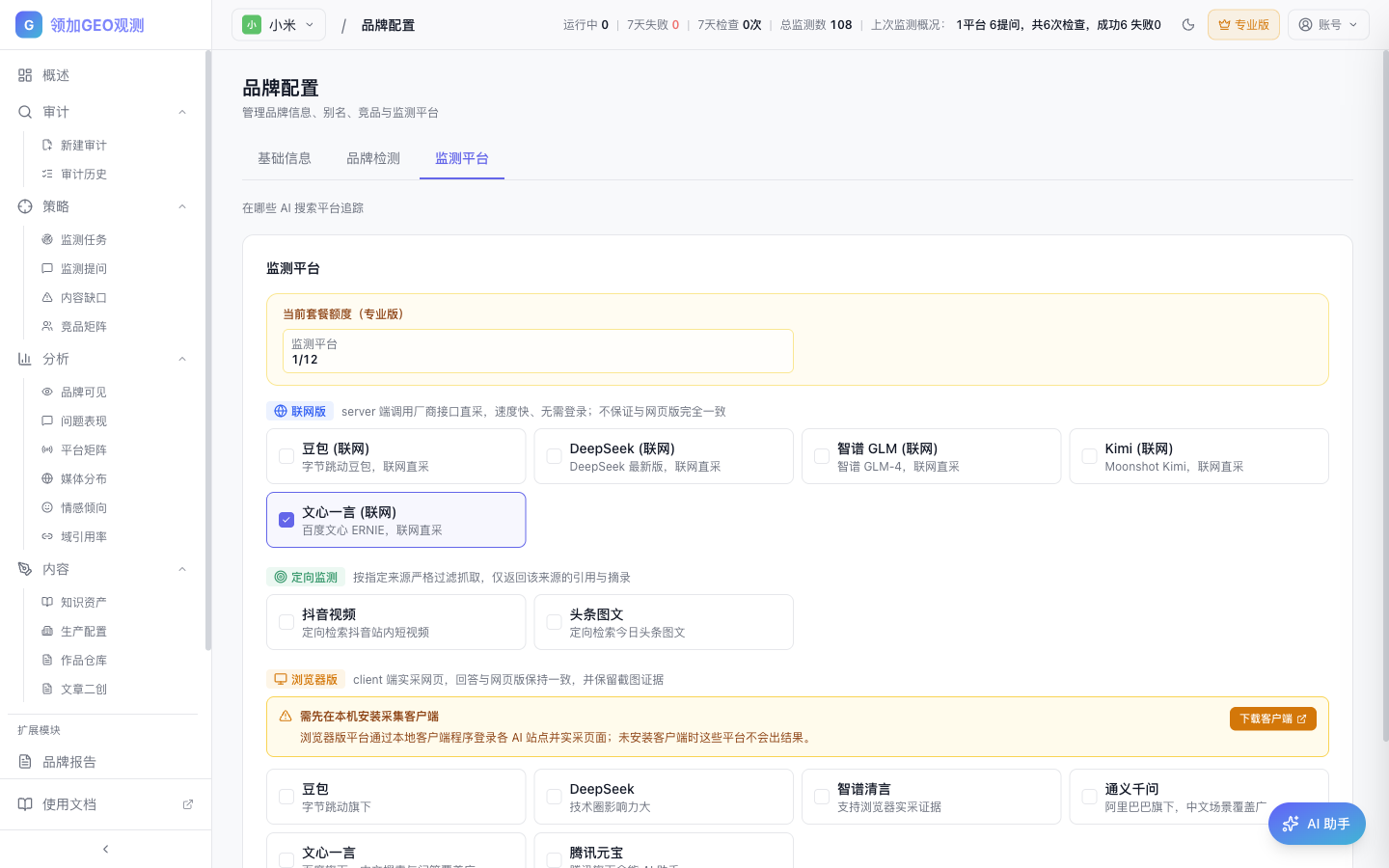Collapse the sidebar with bottom arrow
Image resolution: width=1389 pixels, height=868 pixels.
105,849
